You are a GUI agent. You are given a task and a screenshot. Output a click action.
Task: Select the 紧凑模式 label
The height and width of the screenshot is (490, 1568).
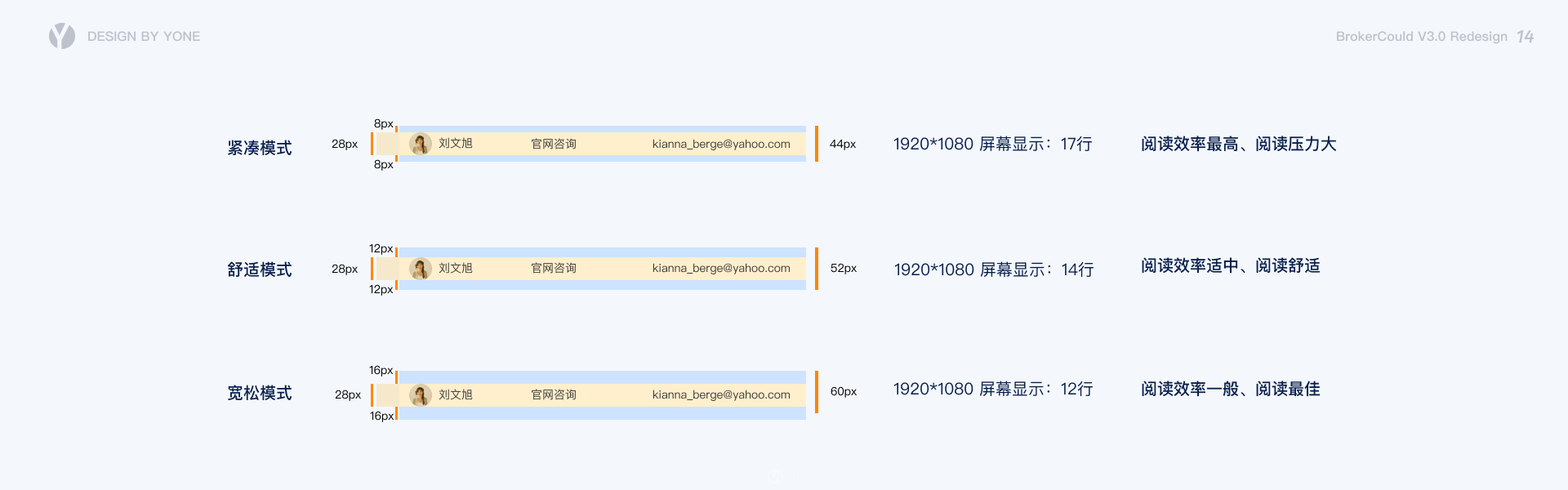coord(260,148)
